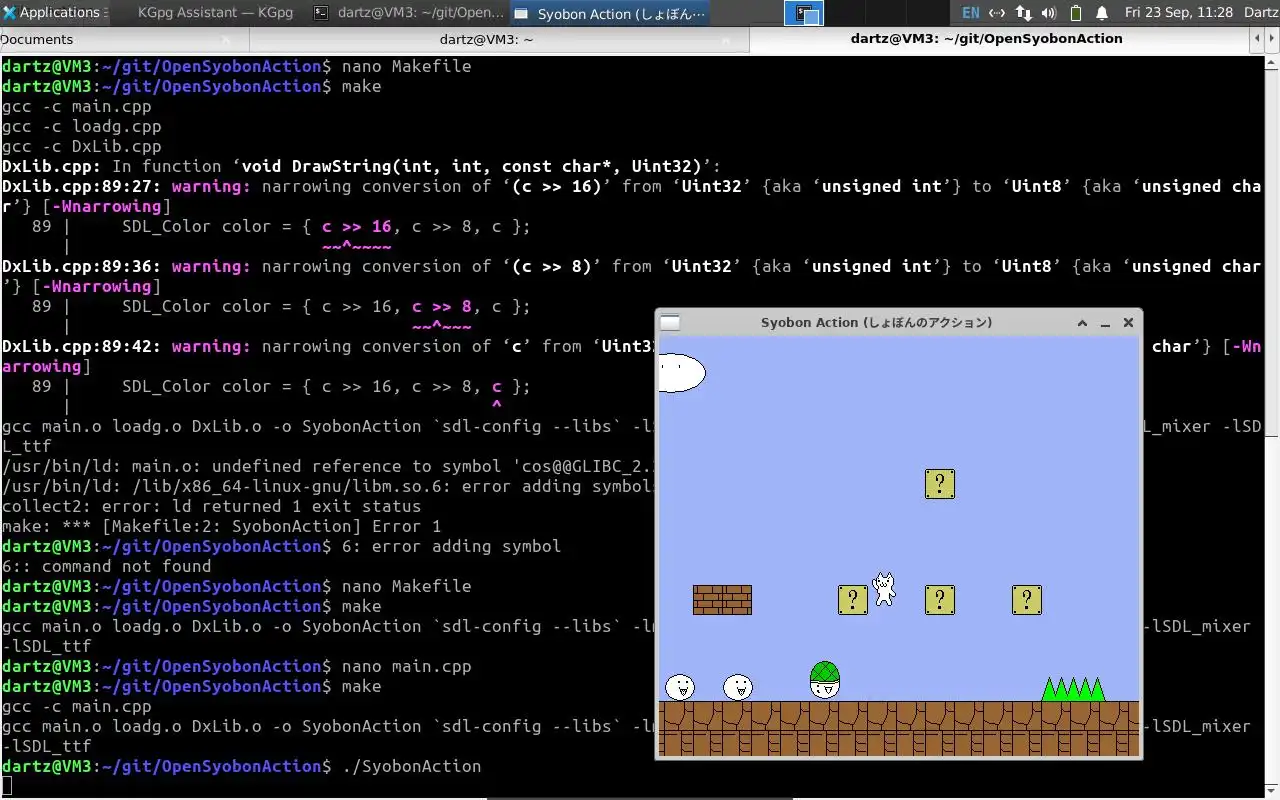Click '6:: command not found' line

click(106, 566)
